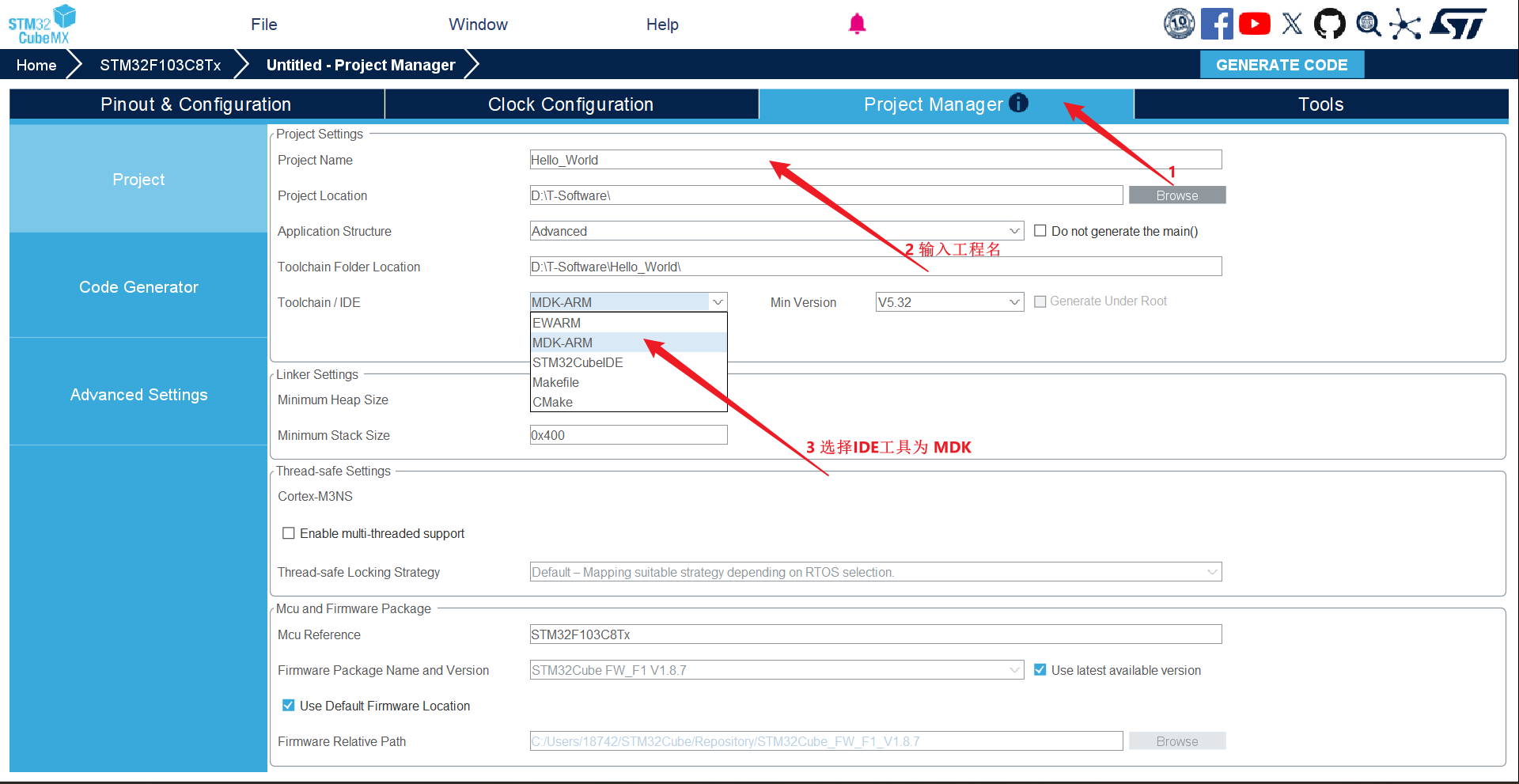This screenshot has height=784, width=1519.
Task: Click the STM32CubeMX logo
Action: (42, 25)
